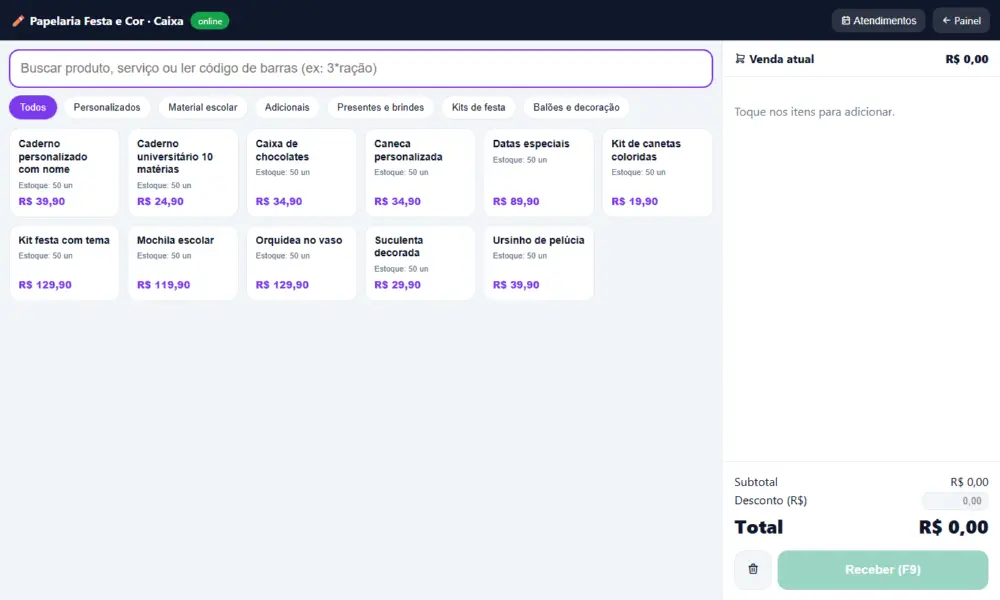Image resolution: width=1000 pixels, height=600 pixels.
Task: Select the Kits de festa filter
Action: click(478, 107)
